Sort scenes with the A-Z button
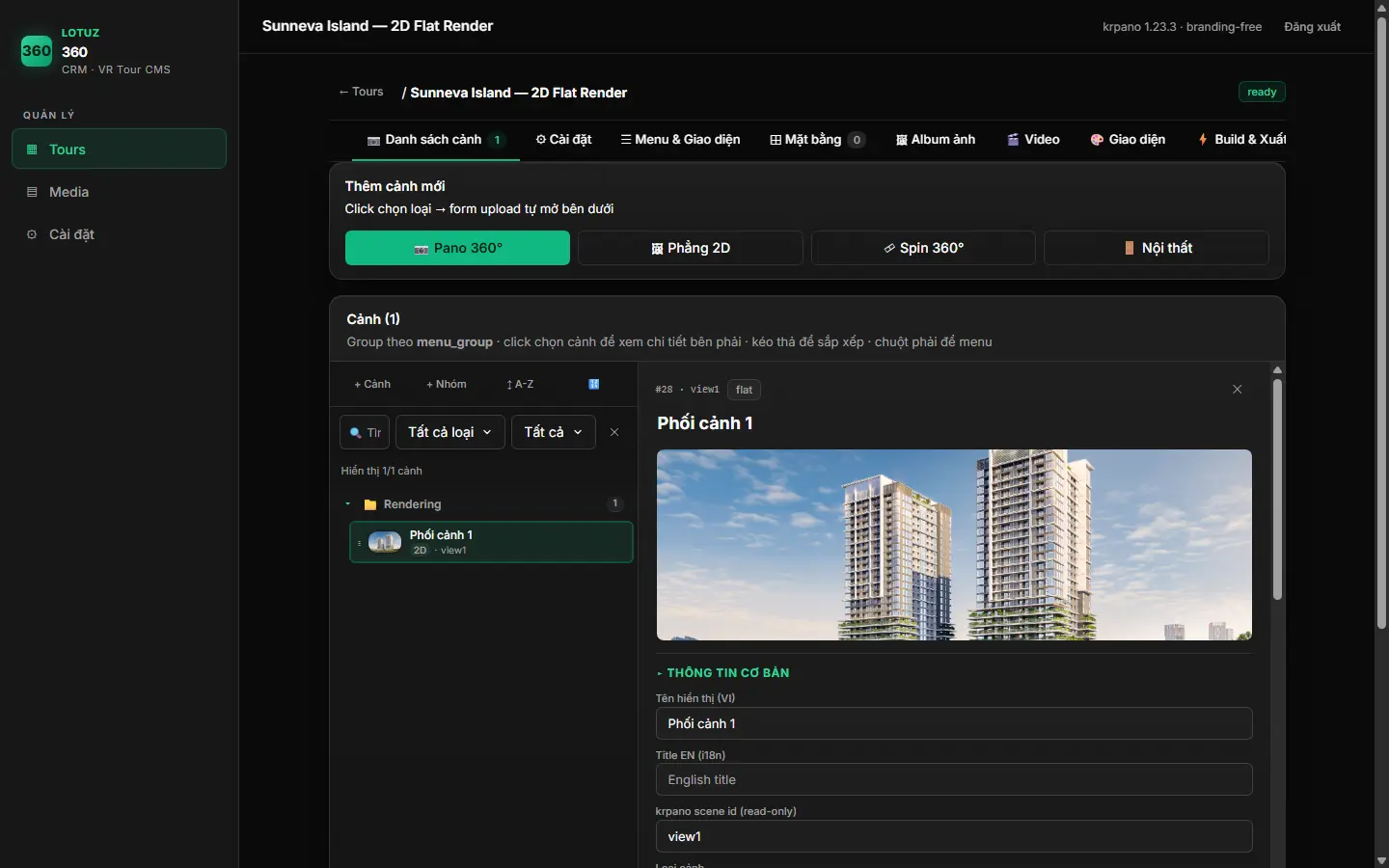 coord(520,384)
